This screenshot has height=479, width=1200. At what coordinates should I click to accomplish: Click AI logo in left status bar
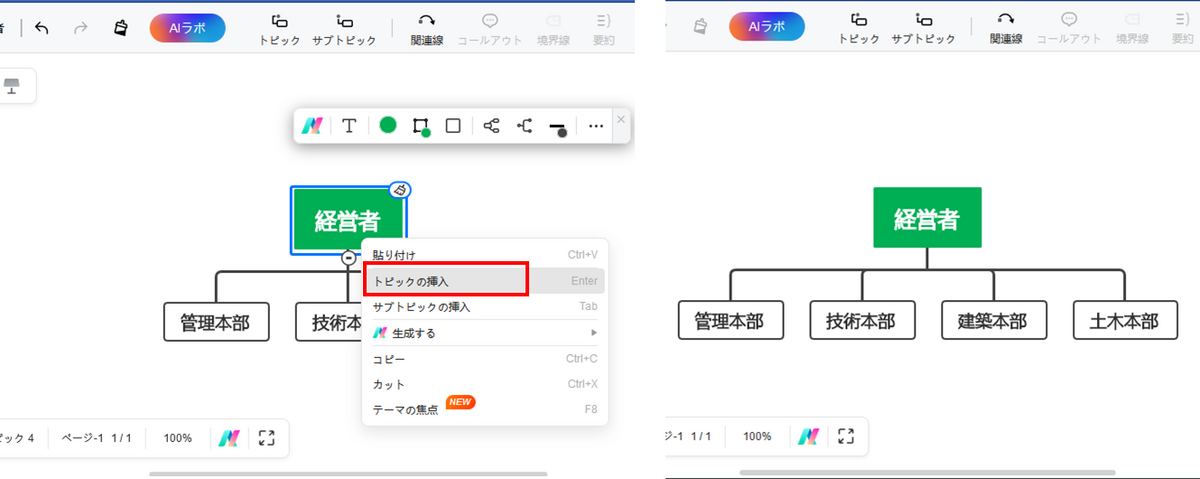coord(229,438)
